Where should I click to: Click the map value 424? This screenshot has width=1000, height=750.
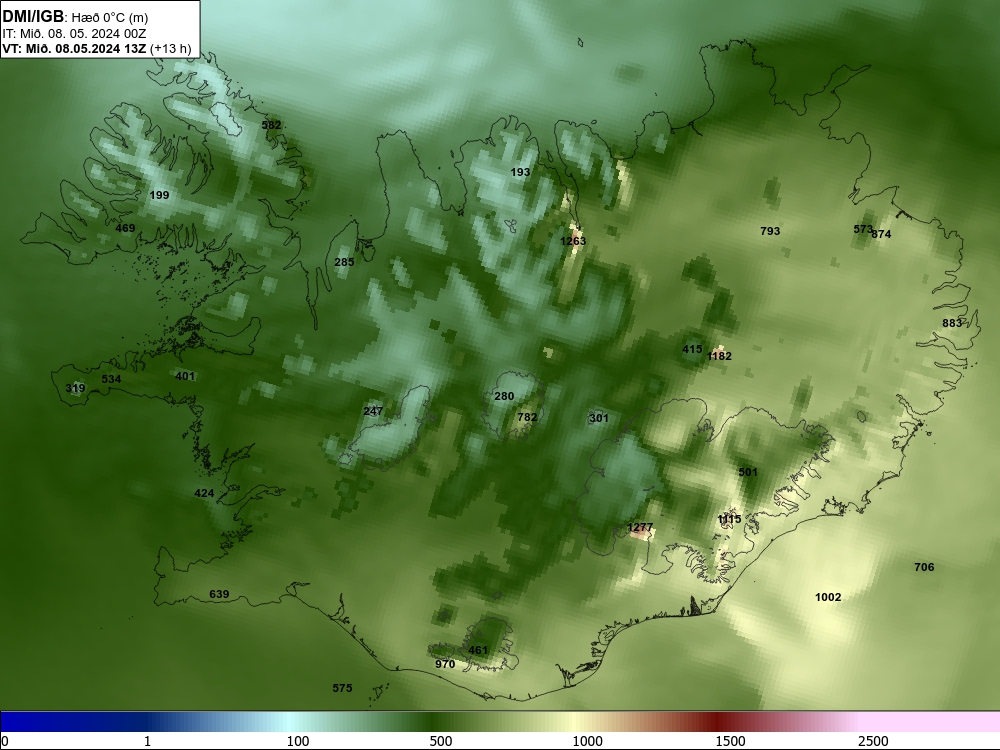pyautogui.click(x=204, y=494)
